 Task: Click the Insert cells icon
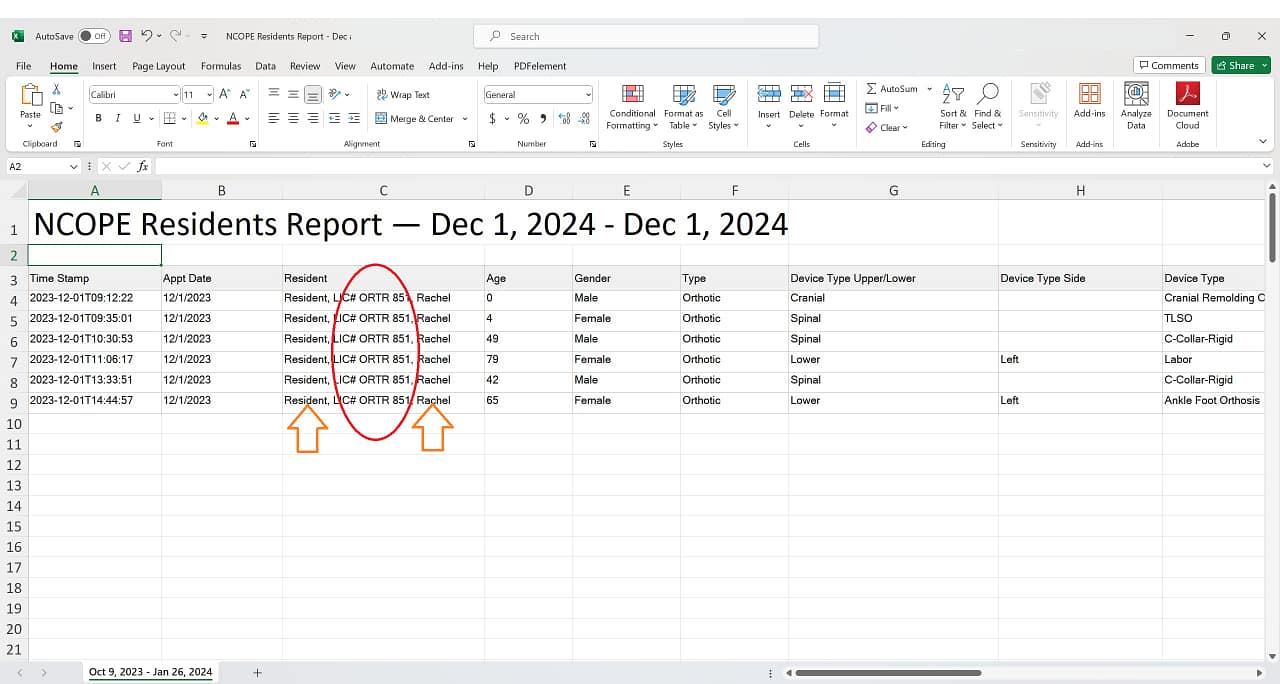(x=768, y=95)
